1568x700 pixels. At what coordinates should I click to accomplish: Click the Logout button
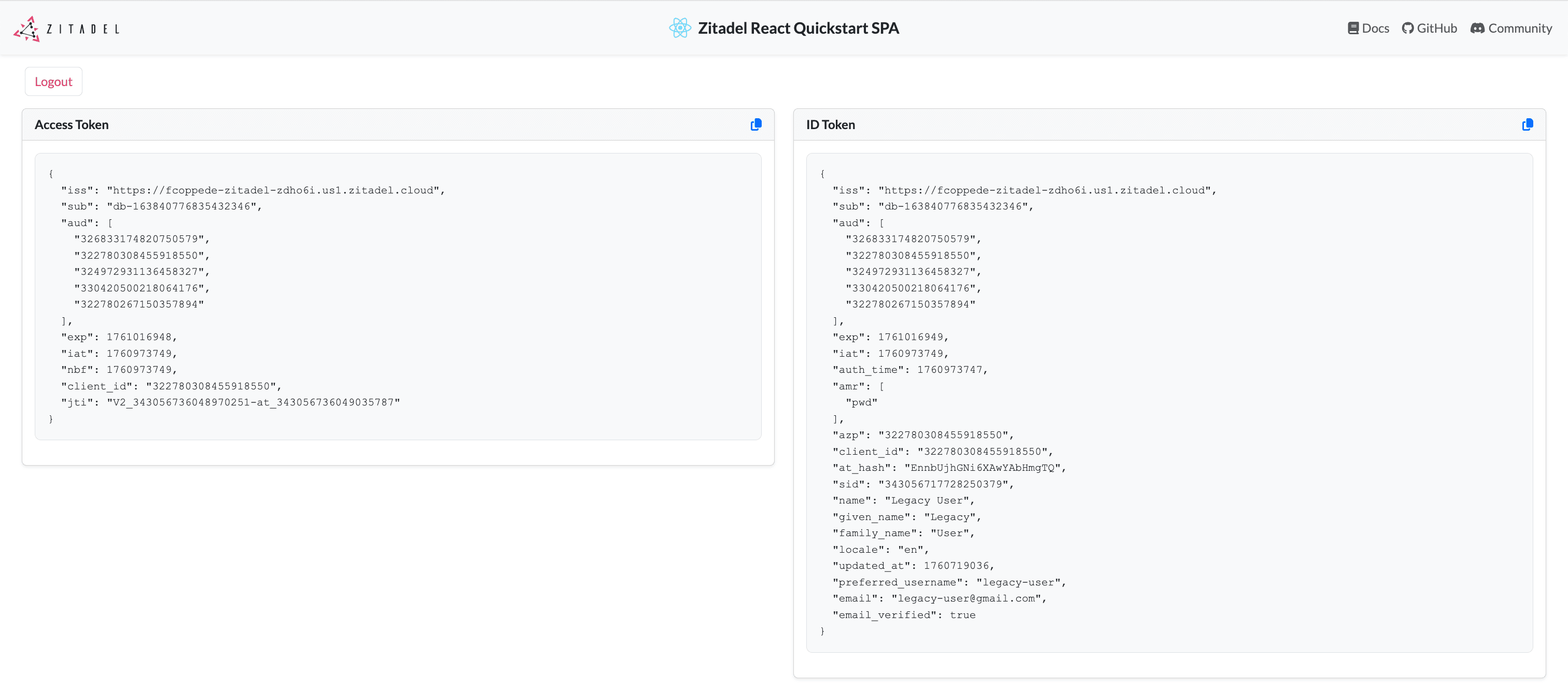(x=53, y=81)
